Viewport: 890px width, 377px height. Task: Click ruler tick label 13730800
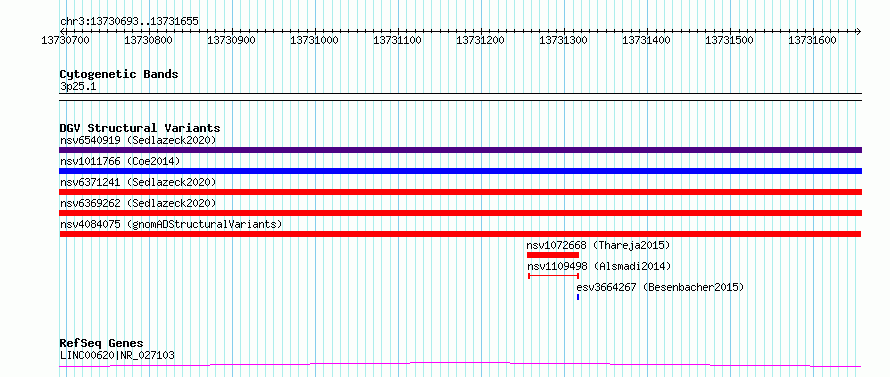(149, 41)
